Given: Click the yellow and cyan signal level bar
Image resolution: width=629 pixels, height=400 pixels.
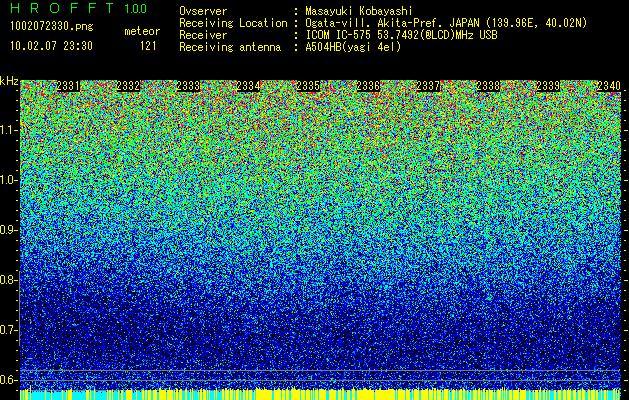Looking at the screenshot, I should pos(320,394).
